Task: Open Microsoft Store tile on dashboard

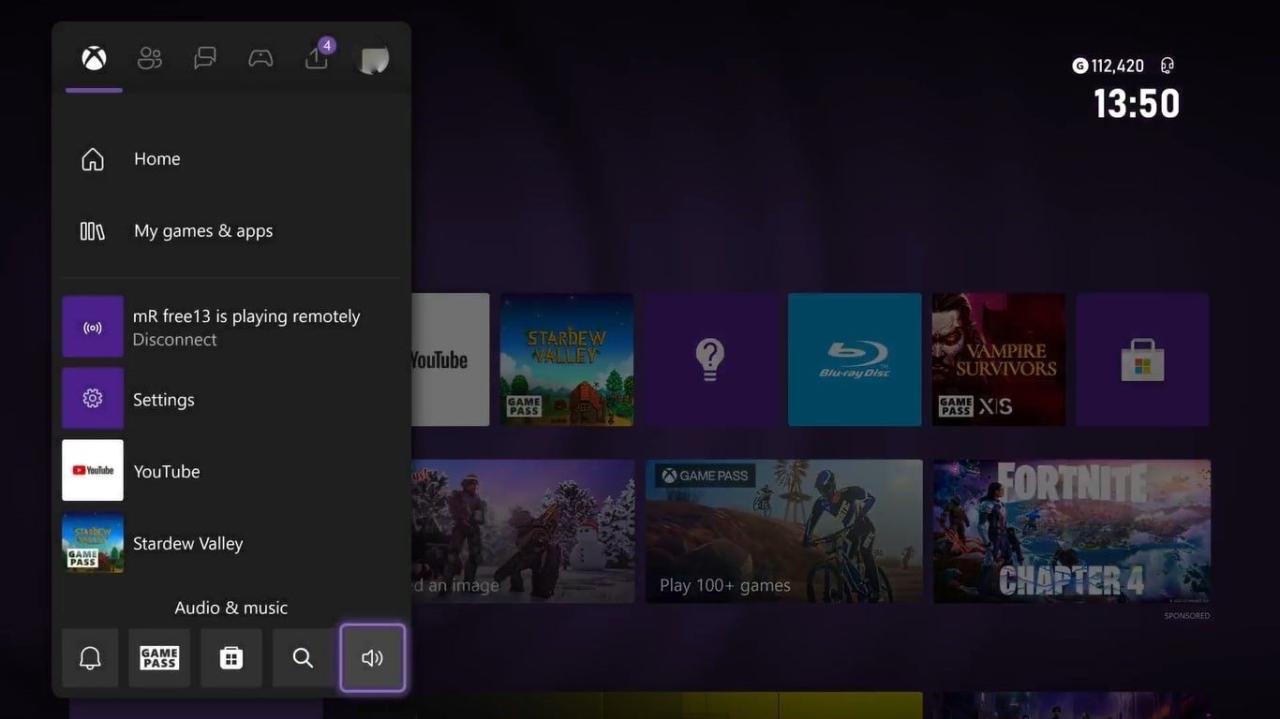Action: coord(1143,360)
